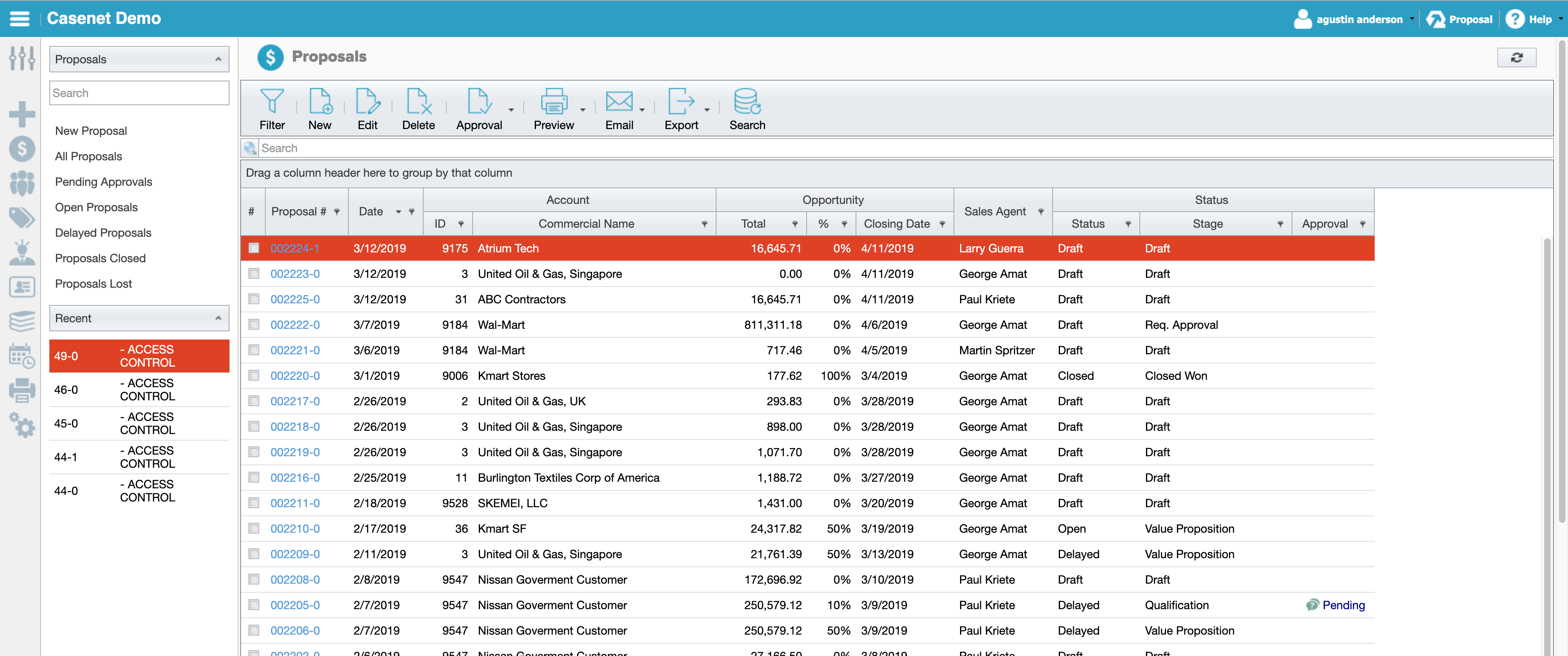
Task: Open the settings gear in the left sidebar
Action: click(x=22, y=426)
